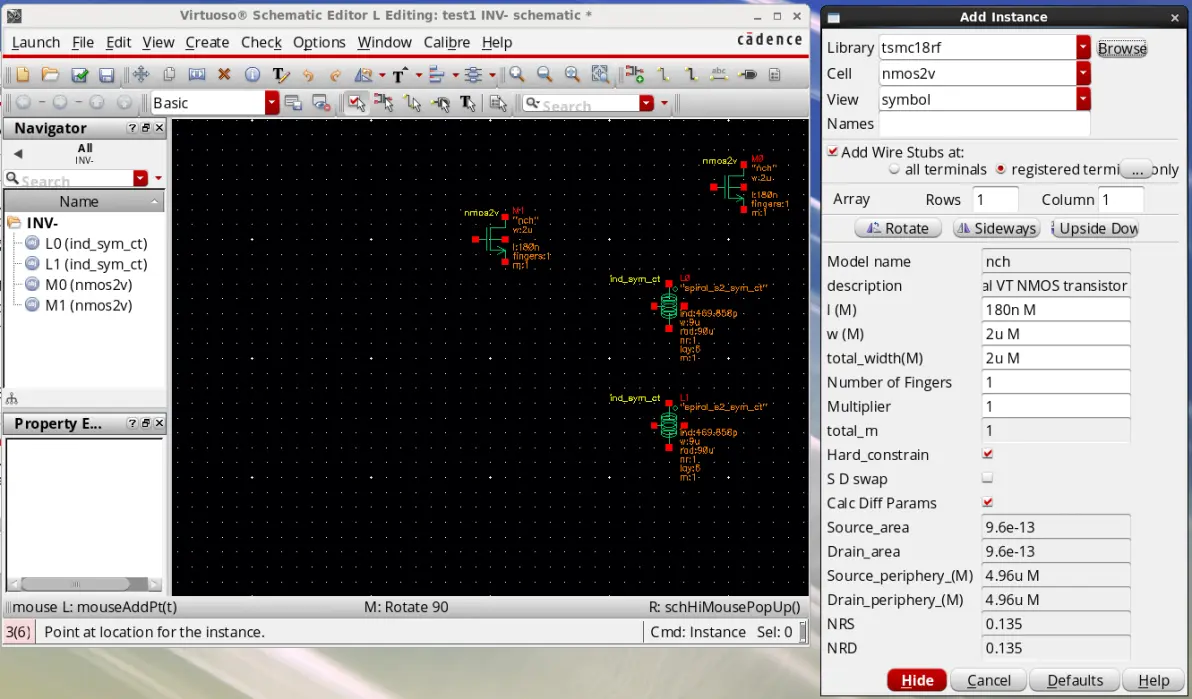Enable the S D swap checkbox
The image size is (1192, 699).
pos(988,478)
